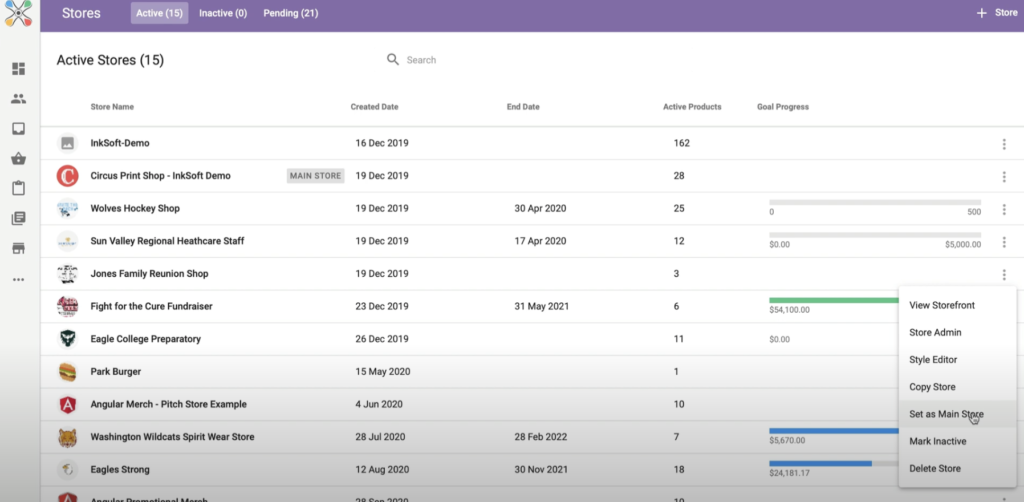This screenshot has height=502, width=1024.
Task: Open three-dot menu for Circus Print Shop
Action: click(x=1004, y=176)
